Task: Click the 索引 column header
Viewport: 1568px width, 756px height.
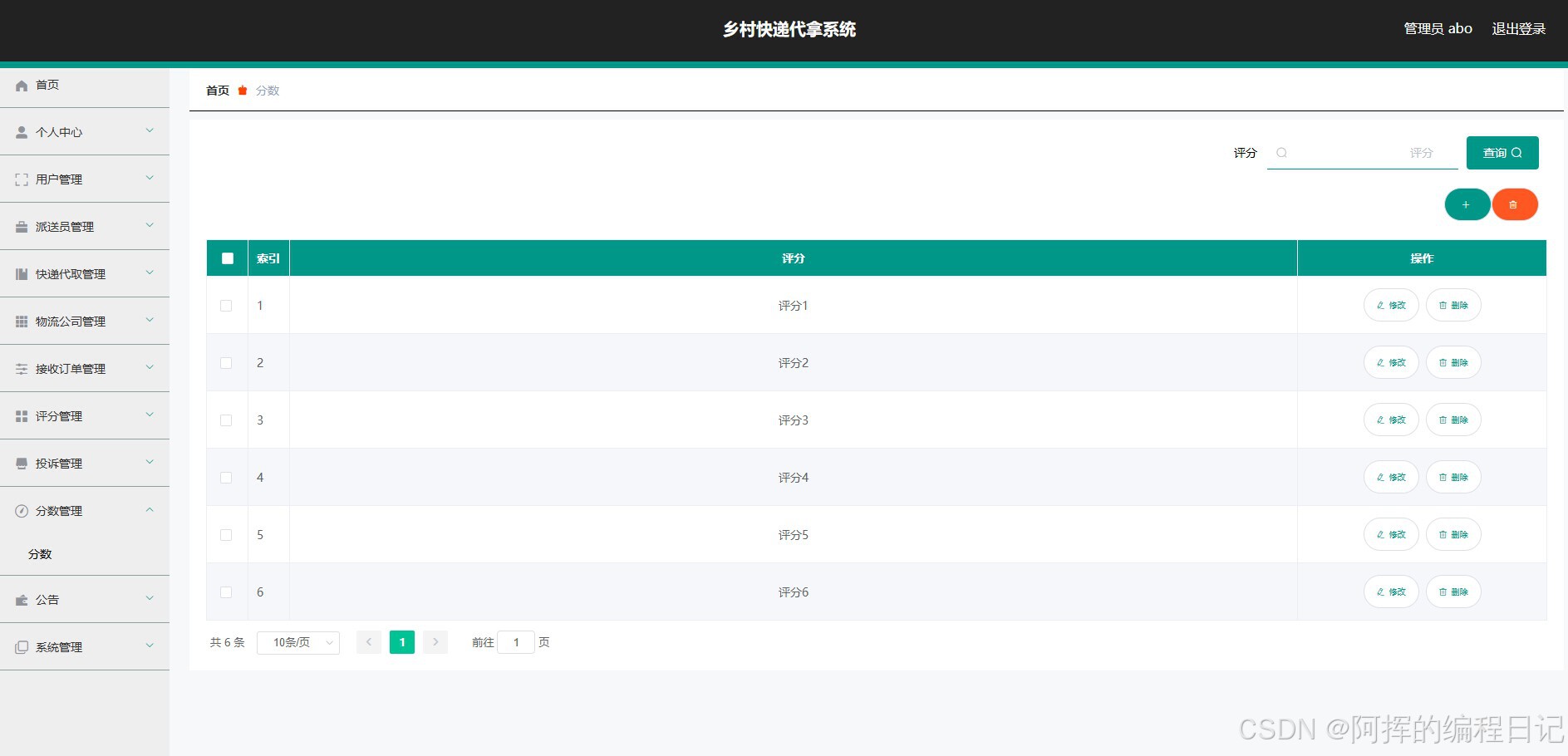Action: tap(268, 258)
